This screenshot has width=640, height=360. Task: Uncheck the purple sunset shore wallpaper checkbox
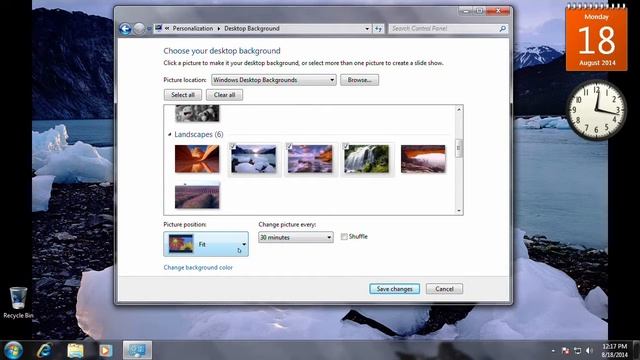[x=289, y=146]
